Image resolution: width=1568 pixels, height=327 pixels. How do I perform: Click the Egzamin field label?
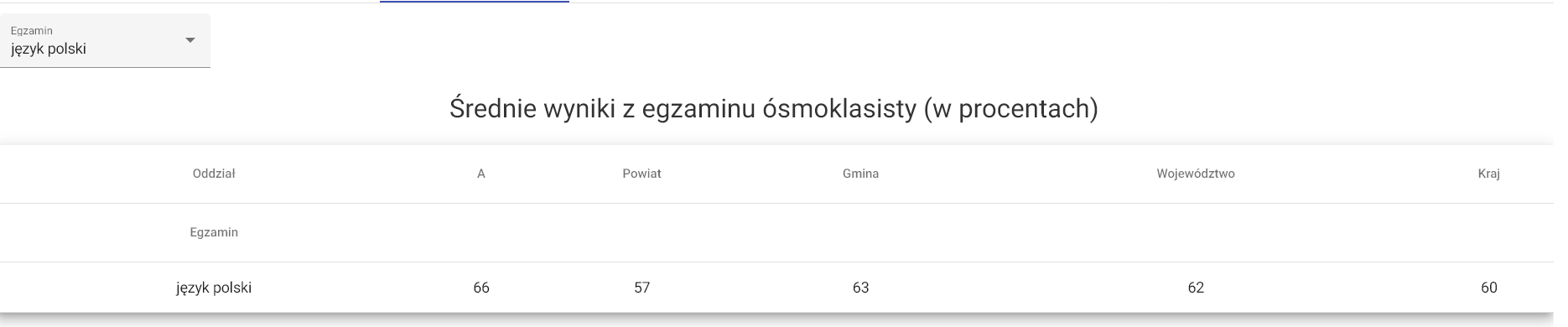32,30
